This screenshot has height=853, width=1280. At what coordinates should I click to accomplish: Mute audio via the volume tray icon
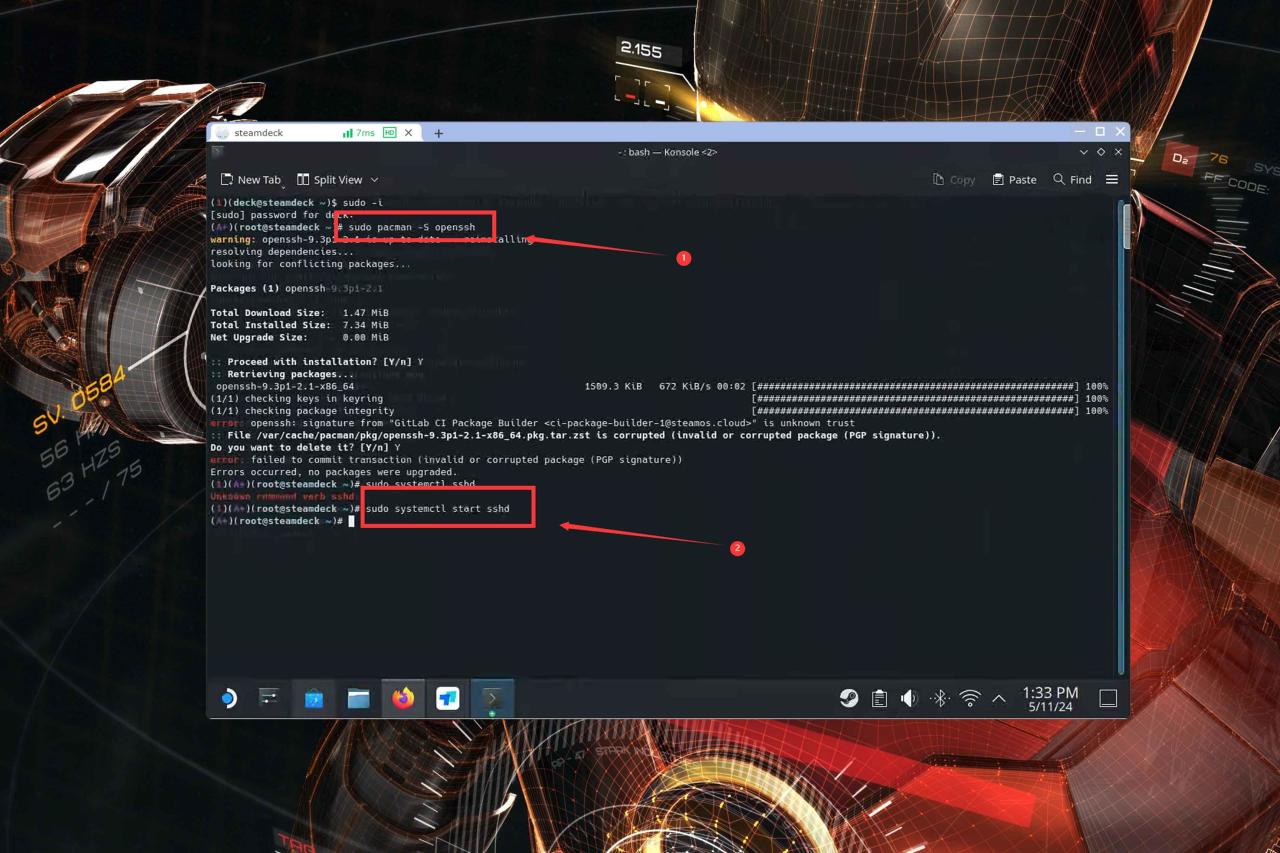coord(909,698)
